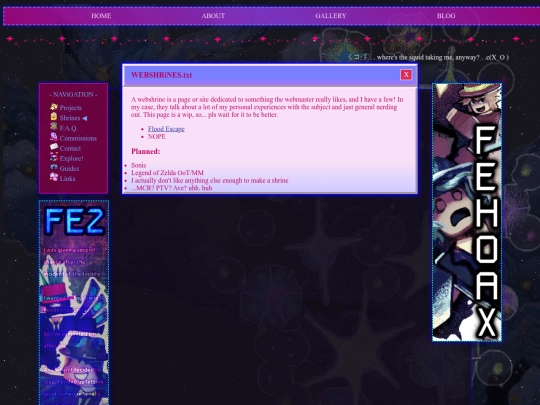Viewport: 540px width, 405px height.
Task: Click the icon beside F.A.Q.
Action: (x=54, y=127)
